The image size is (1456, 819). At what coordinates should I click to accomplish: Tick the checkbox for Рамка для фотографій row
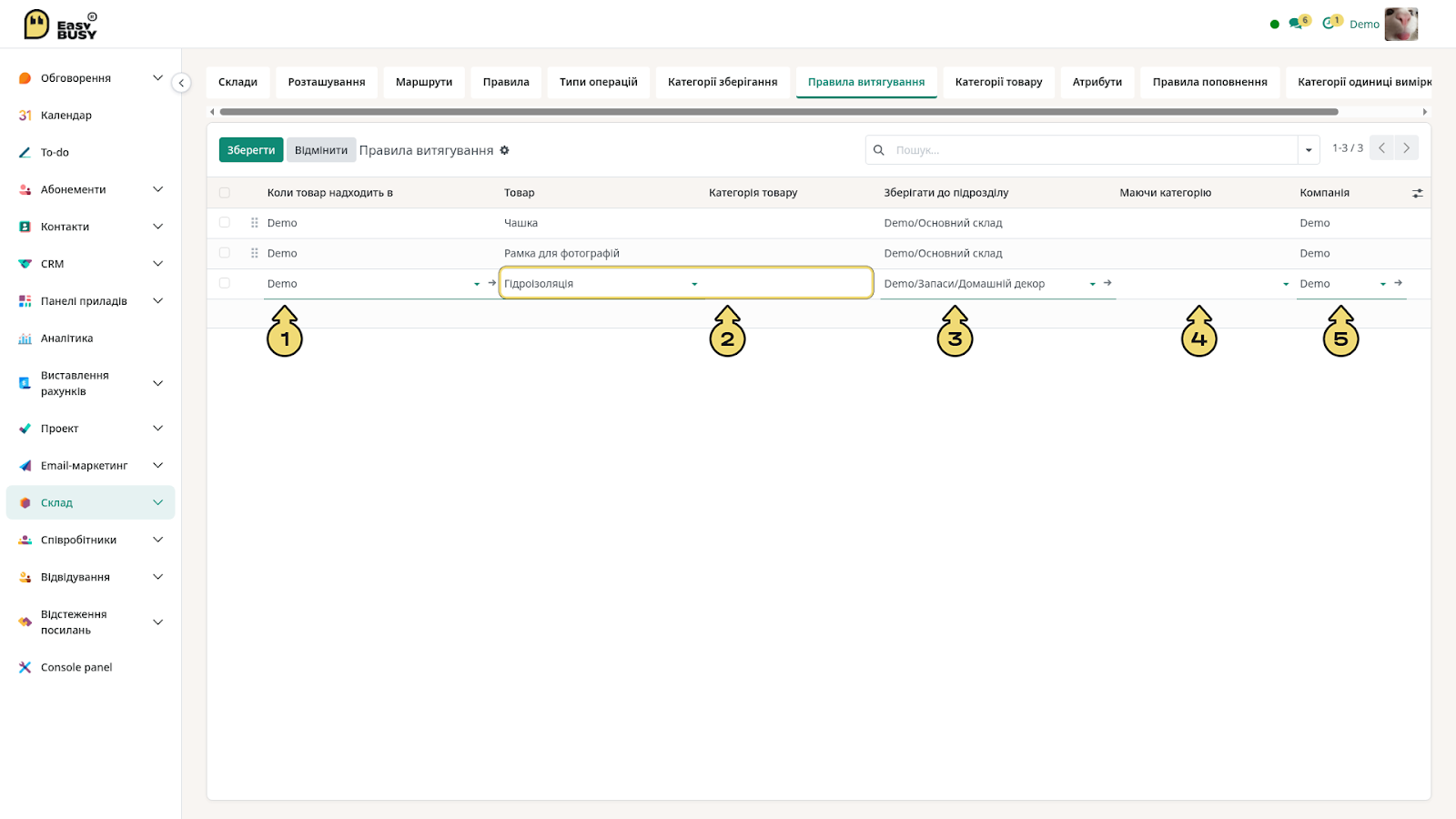click(x=225, y=253)
